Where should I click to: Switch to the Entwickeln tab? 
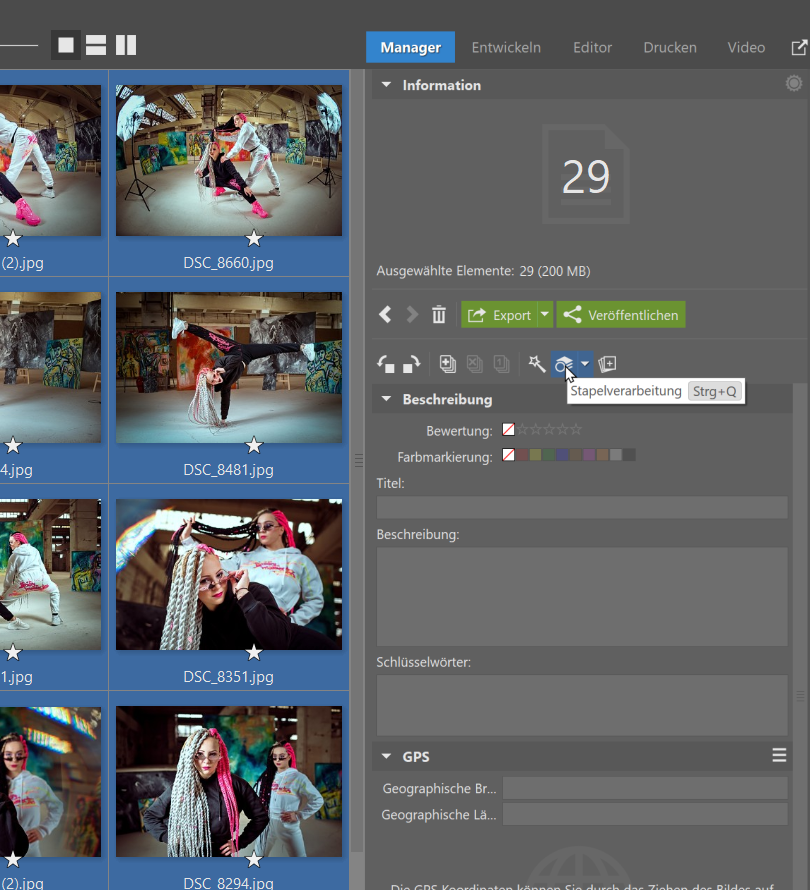[506, 47]
